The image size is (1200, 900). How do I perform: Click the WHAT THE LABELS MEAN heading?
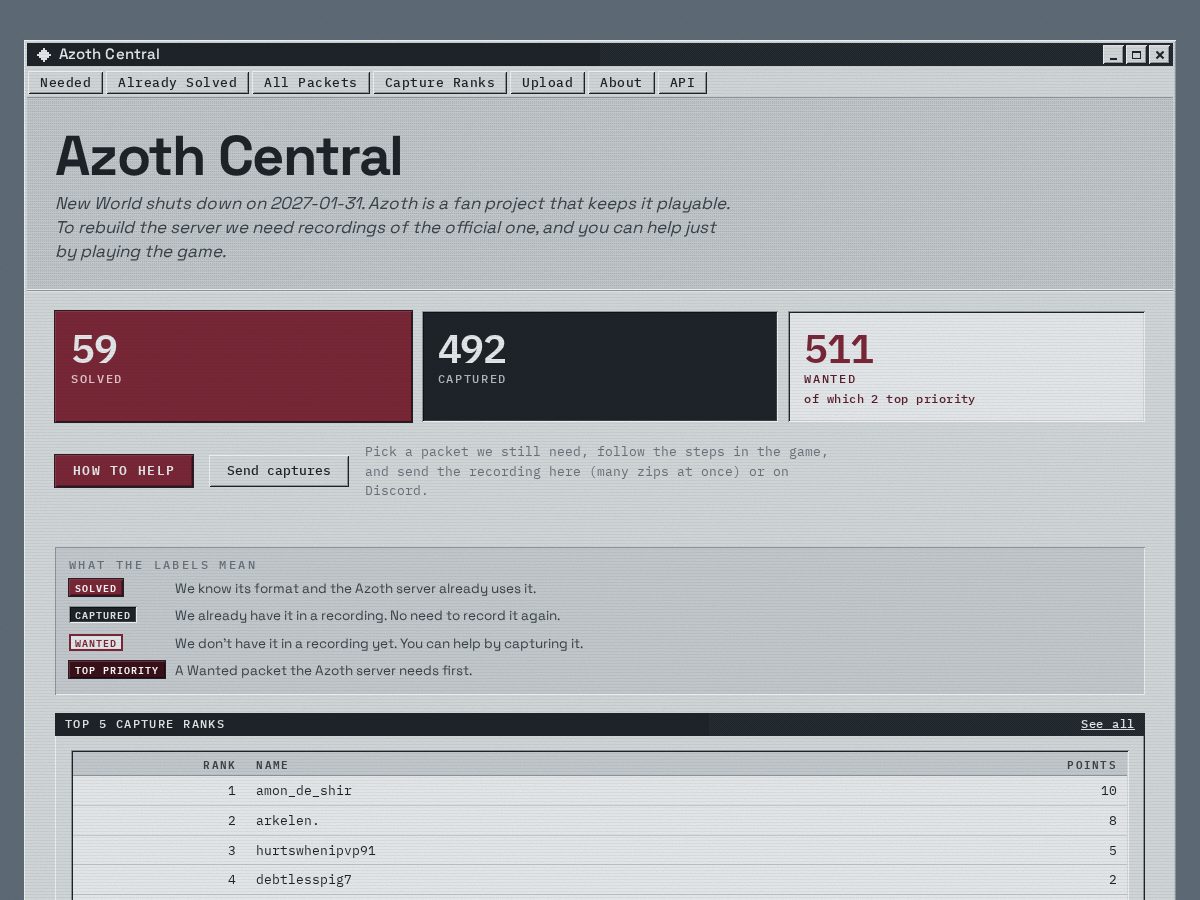click(x=163, y=565)
